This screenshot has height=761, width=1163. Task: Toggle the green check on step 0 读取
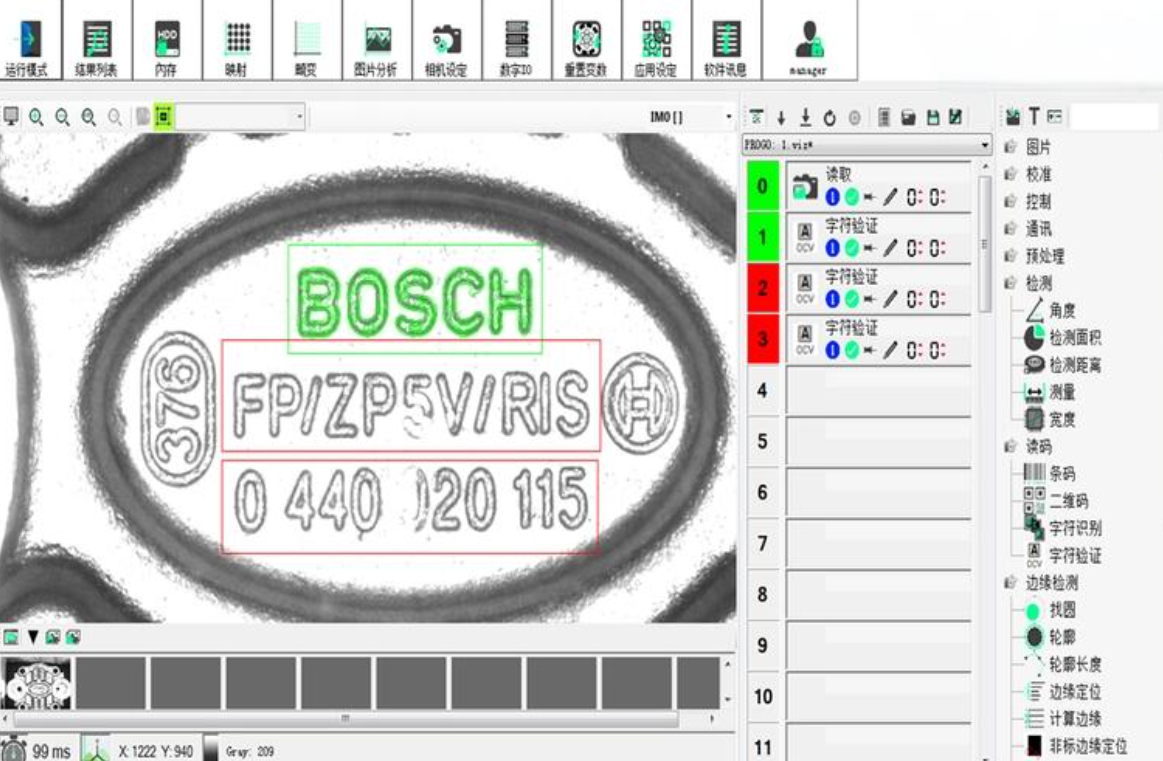coord(851,197)
